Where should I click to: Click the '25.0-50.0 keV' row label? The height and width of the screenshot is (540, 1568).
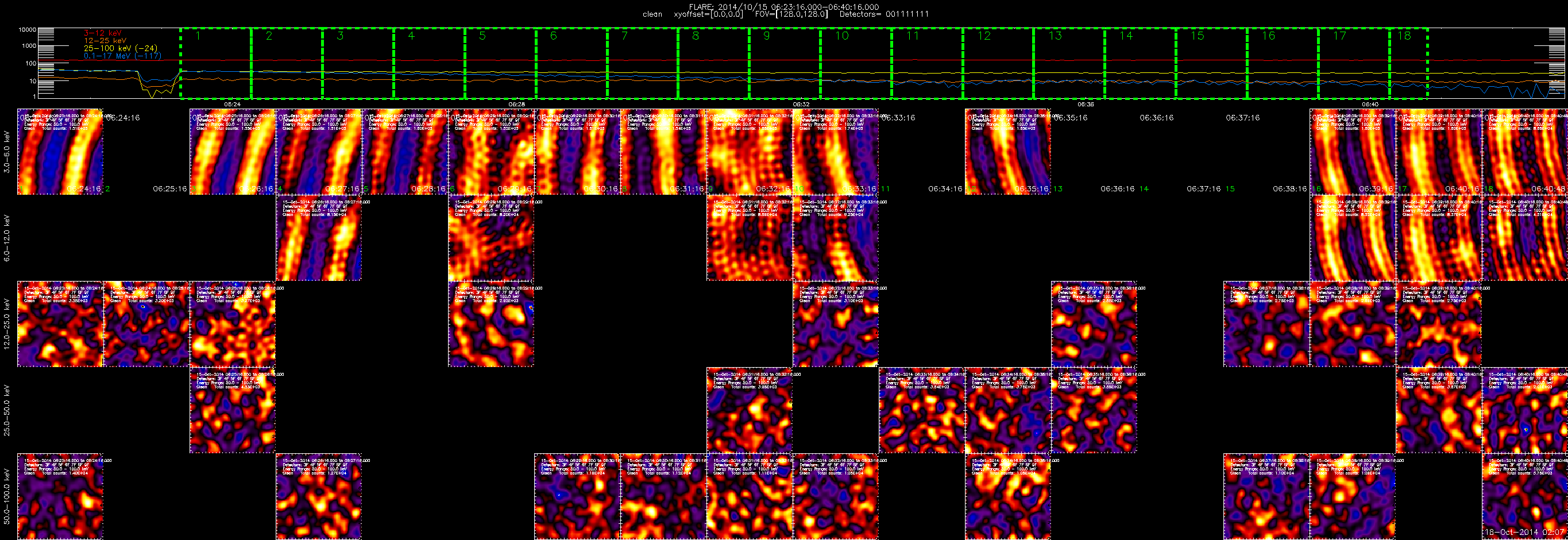pyautogui.click(x=7, y=410)
